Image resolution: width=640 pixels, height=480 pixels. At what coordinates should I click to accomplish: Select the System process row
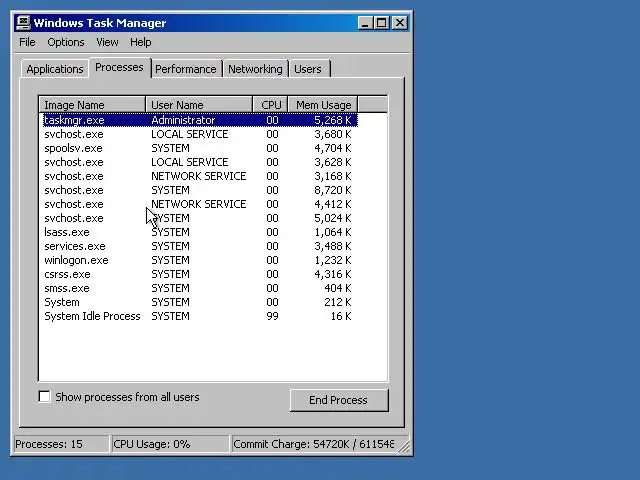(x=200, y=302)
